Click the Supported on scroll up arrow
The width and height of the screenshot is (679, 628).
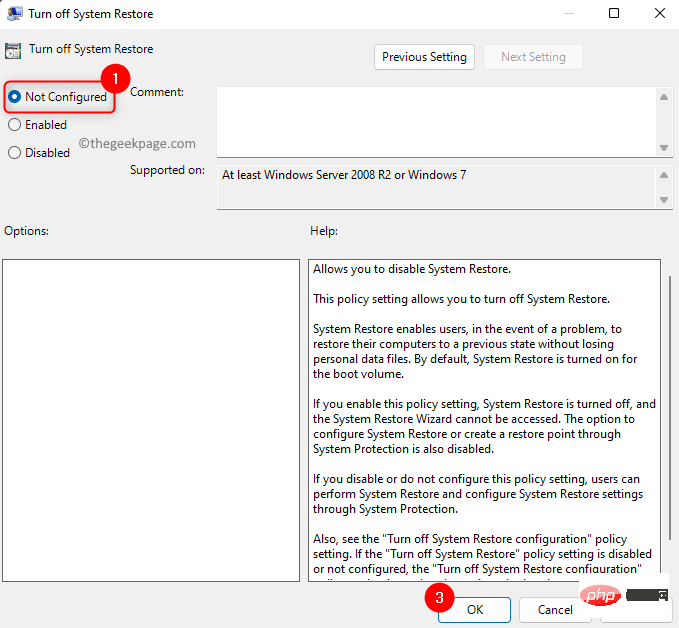tap(663, 175)
